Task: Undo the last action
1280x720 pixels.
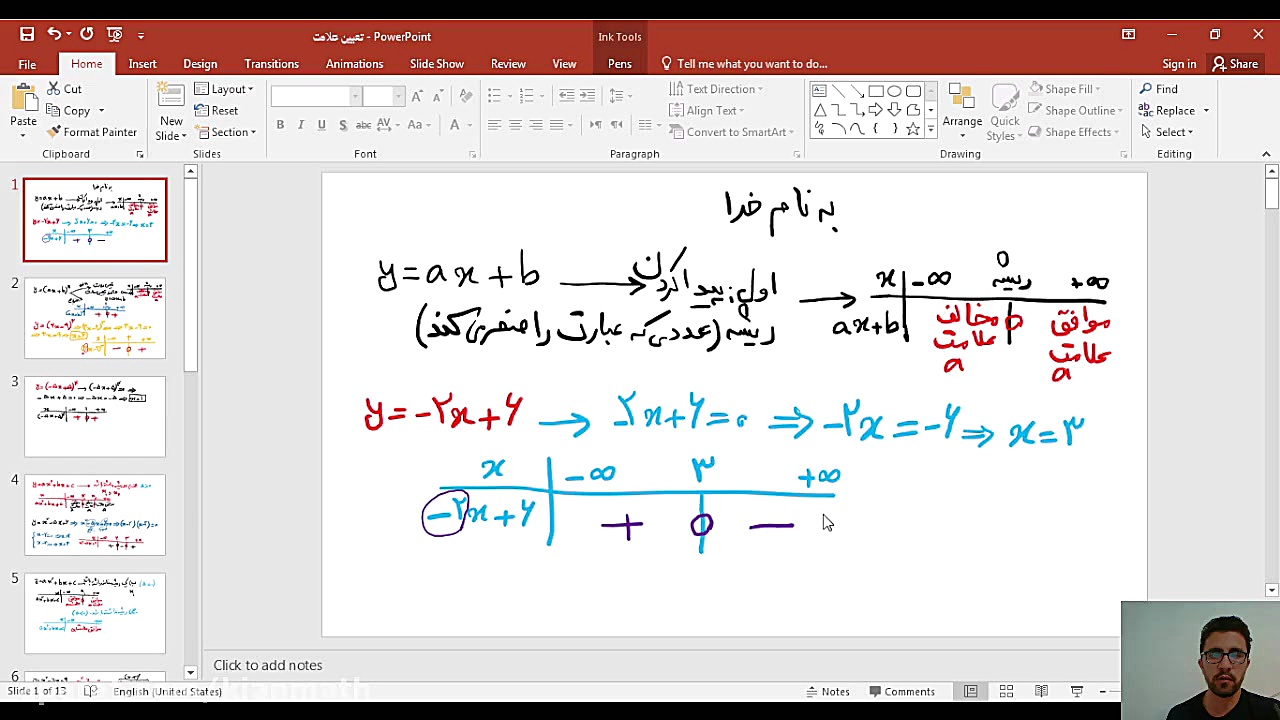Action: coord(54,35)
